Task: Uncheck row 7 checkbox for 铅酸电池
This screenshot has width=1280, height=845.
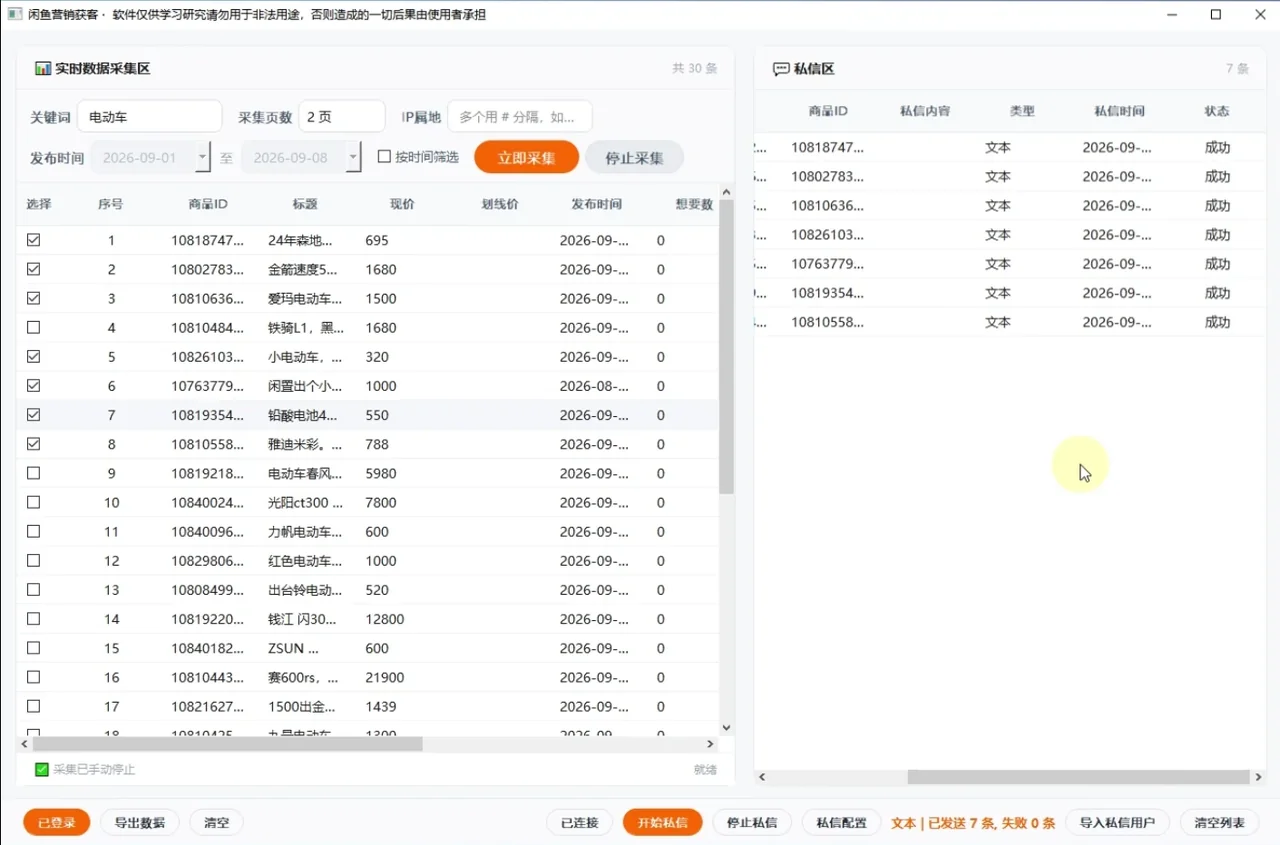Action: point(34,414)
